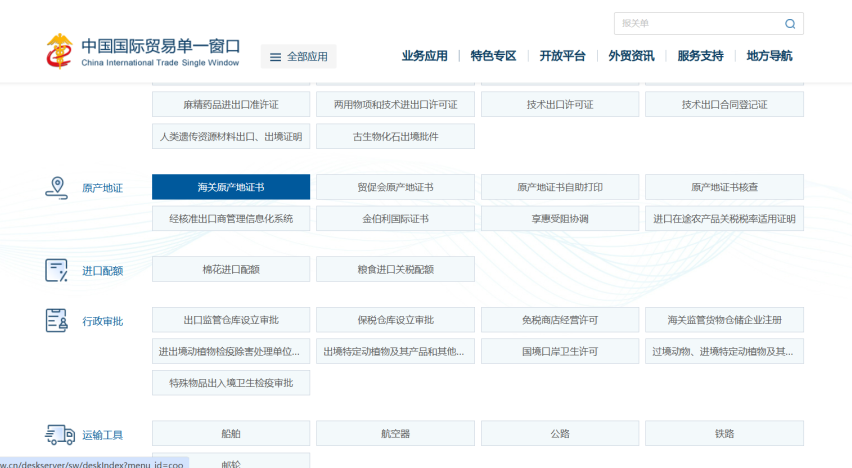Open the 服务支持 navigation menu
The width and height of the screenshot is (852, 468).
pyautogui.click(x=700, y=56)
